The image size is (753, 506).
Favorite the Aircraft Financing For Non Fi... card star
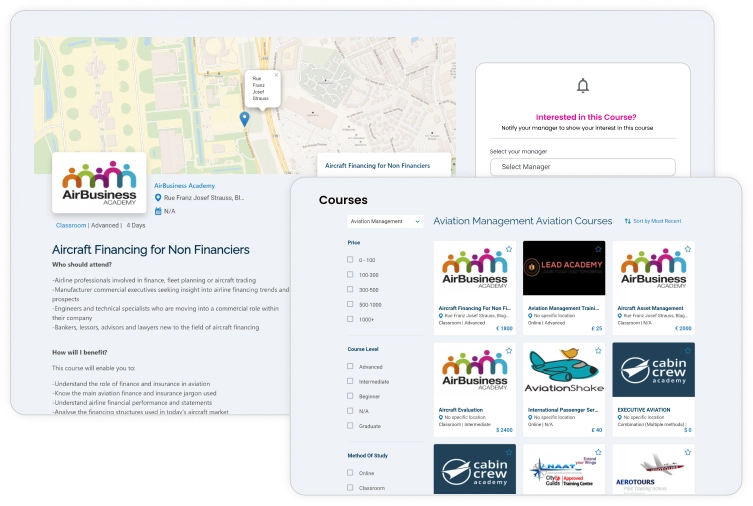point(509,249)
